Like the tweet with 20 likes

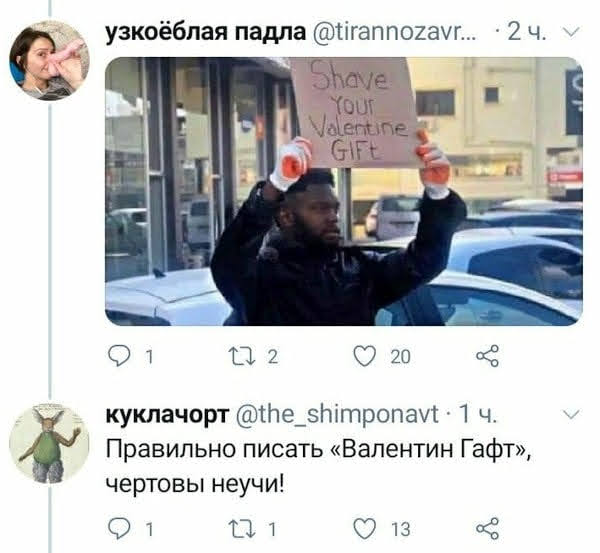pyautogui.click(x=364, y=356)
